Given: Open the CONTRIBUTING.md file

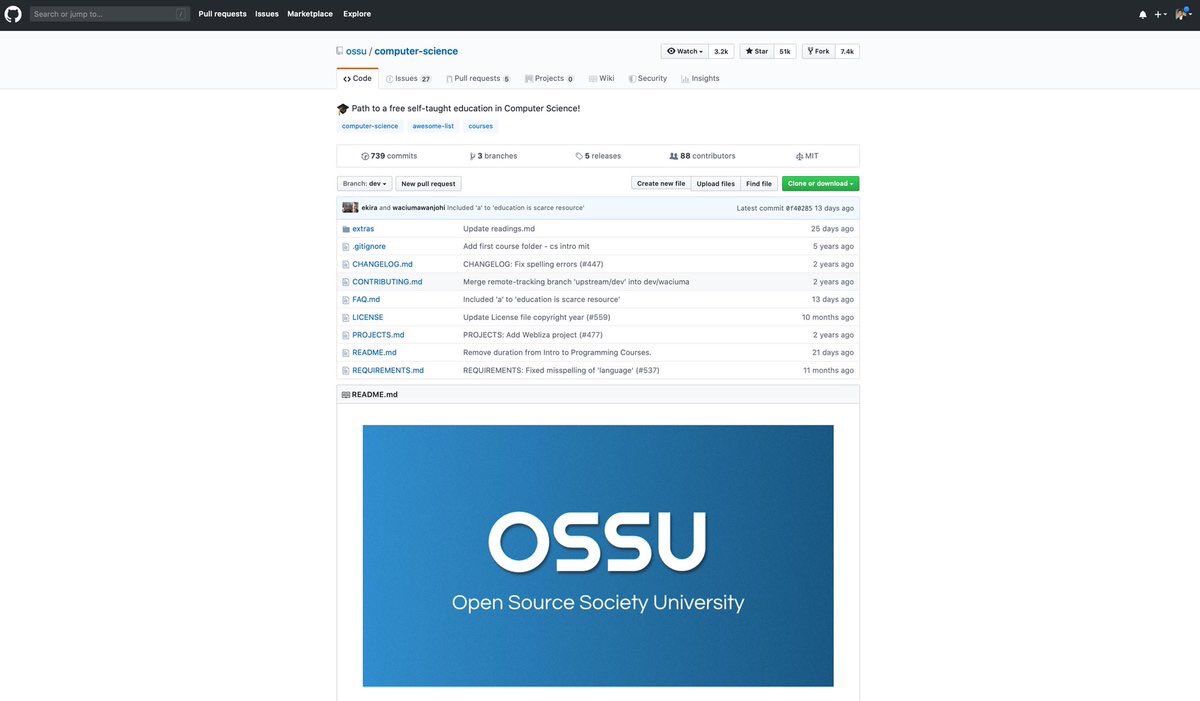Looking at the screenshot, I should [387, 282].
